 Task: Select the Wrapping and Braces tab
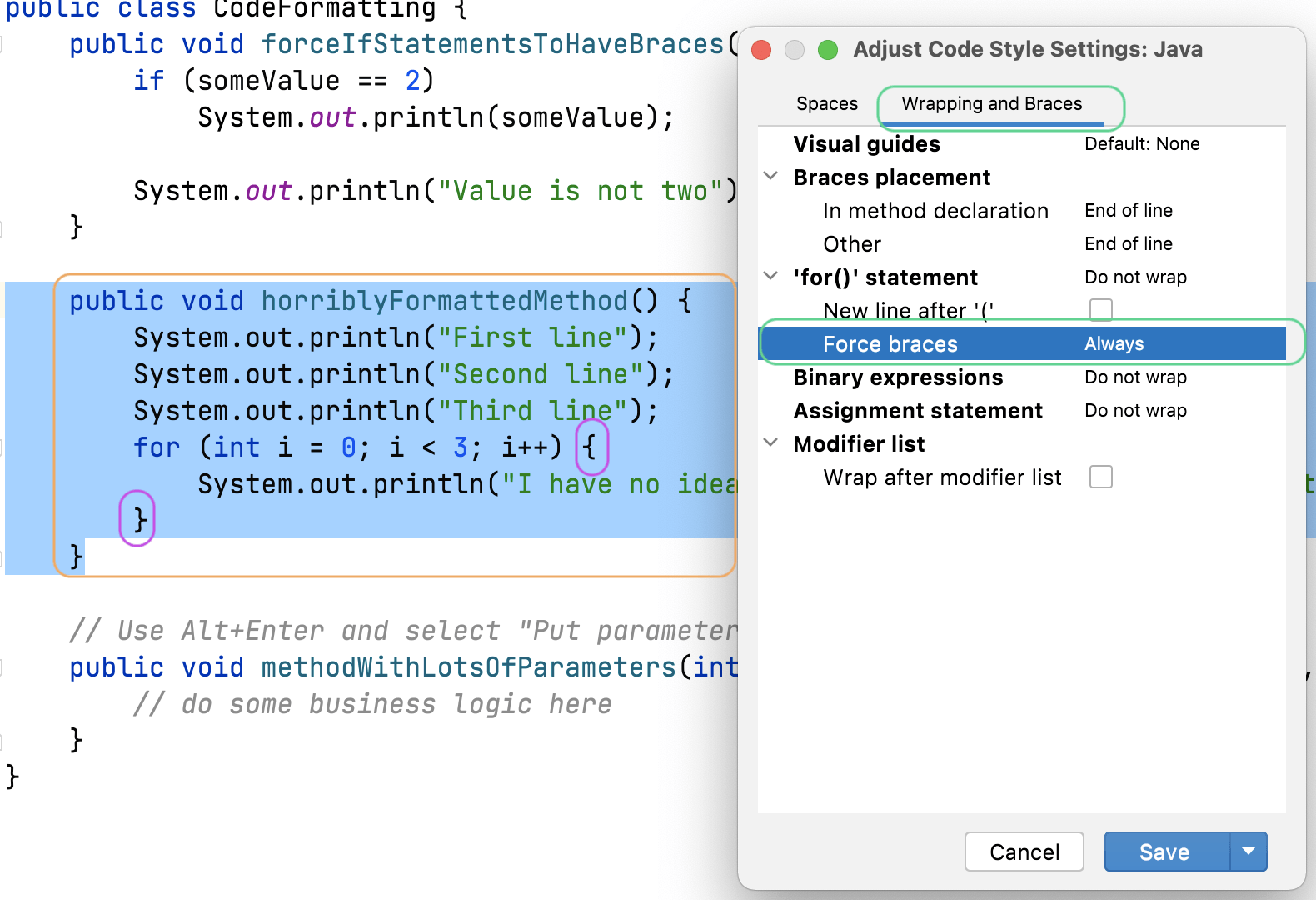pos(991,104)
